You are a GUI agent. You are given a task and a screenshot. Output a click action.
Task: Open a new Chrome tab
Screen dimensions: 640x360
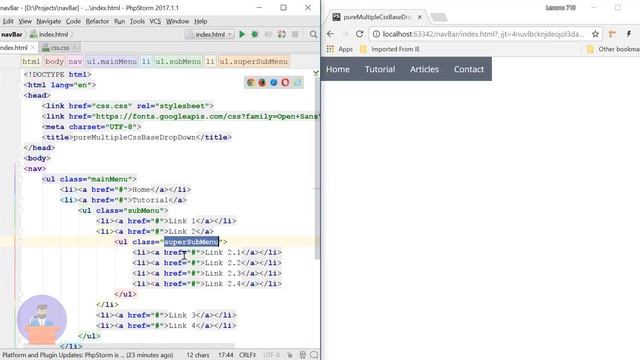click(439, 17)
